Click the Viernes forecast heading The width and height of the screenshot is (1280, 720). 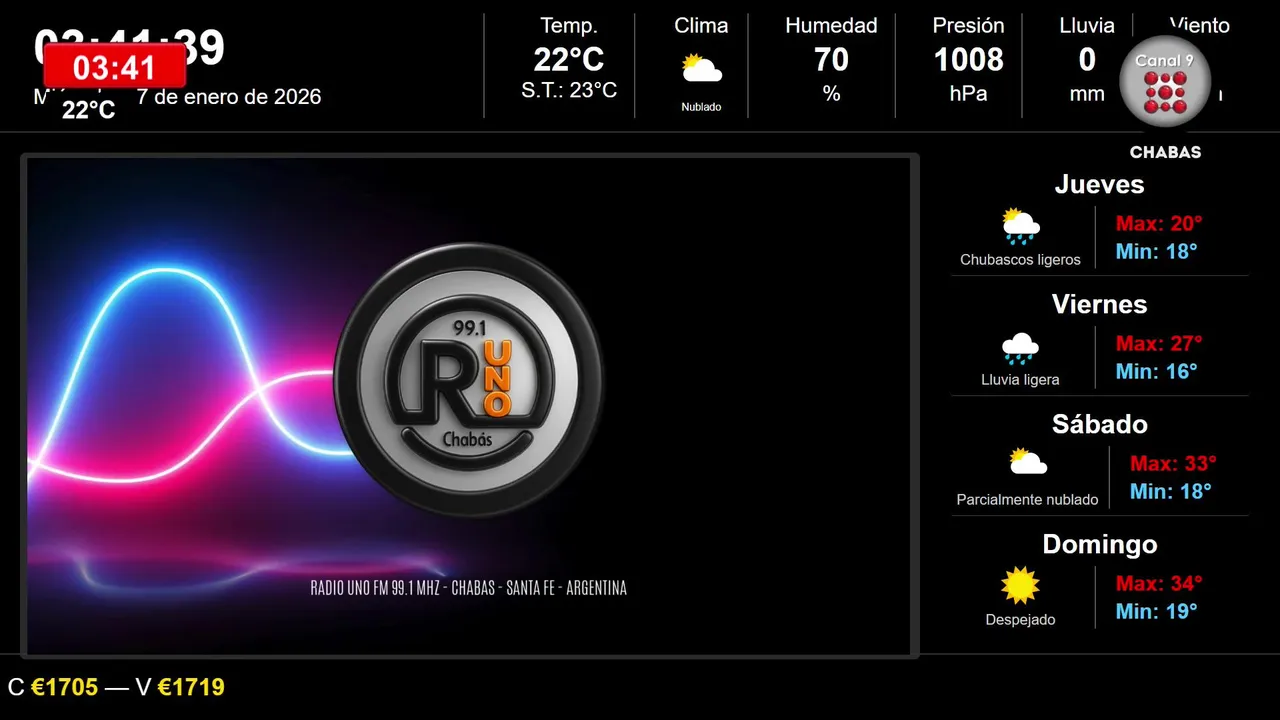click(1099, 304)
